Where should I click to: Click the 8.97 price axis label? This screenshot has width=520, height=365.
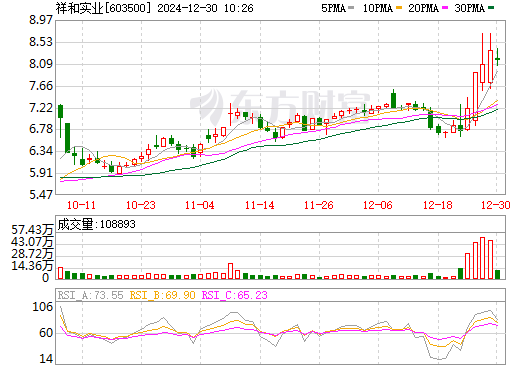(x=41, y=20)
